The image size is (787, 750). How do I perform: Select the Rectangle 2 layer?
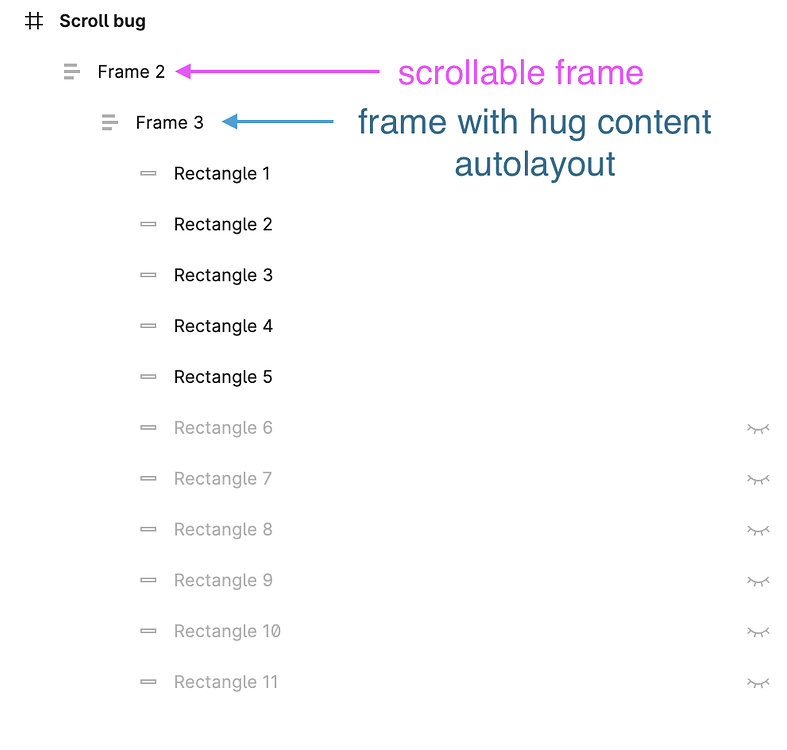(223, 224)
